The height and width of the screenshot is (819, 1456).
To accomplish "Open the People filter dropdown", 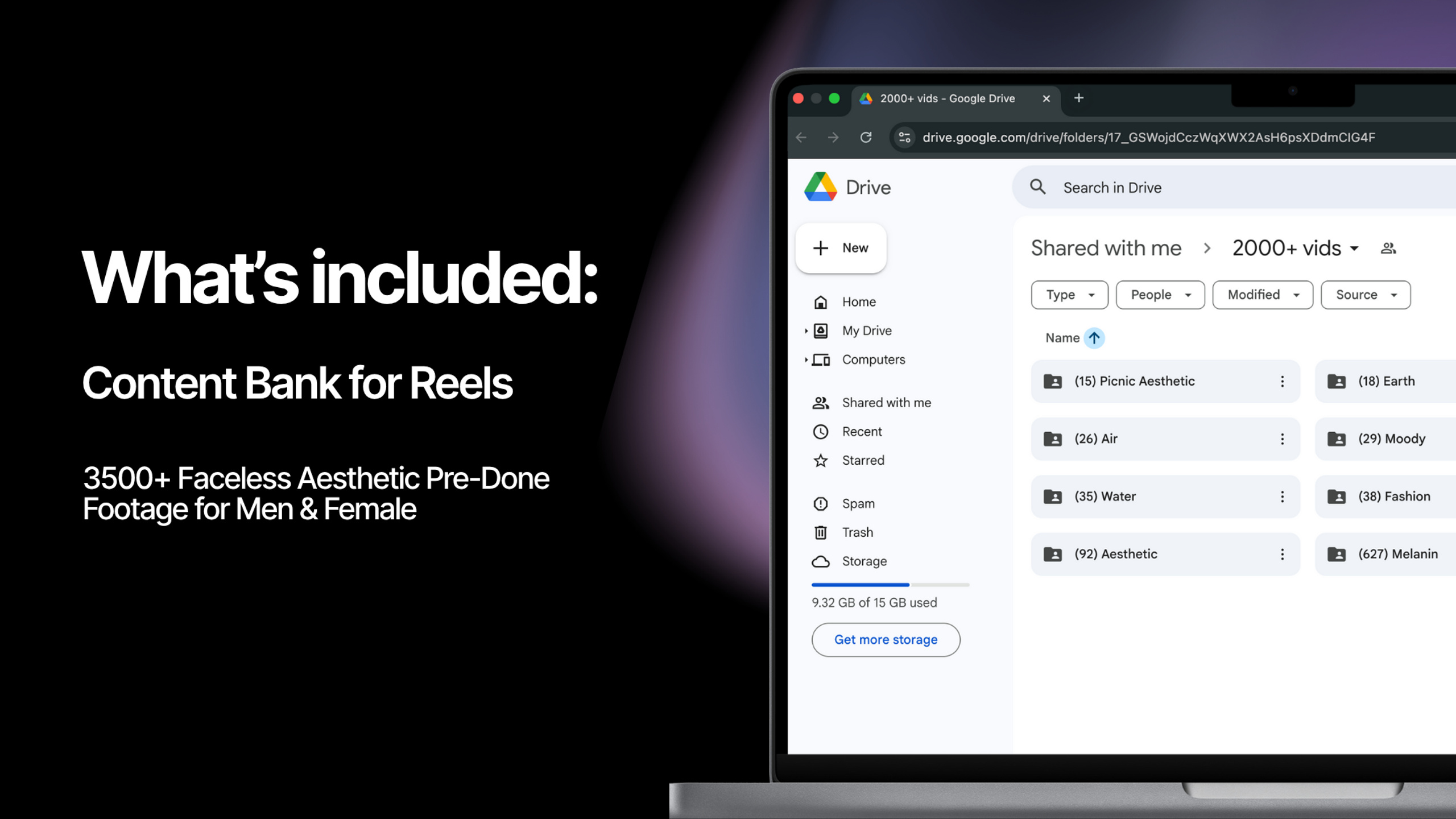I will [x=1160, y=295].
